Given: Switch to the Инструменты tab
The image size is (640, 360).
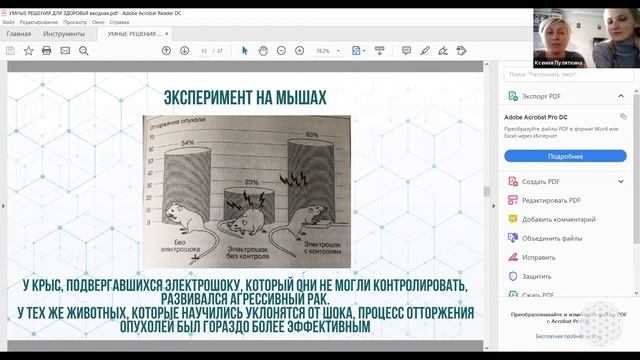Looking at the screenshot, I should tap(64, 34).
